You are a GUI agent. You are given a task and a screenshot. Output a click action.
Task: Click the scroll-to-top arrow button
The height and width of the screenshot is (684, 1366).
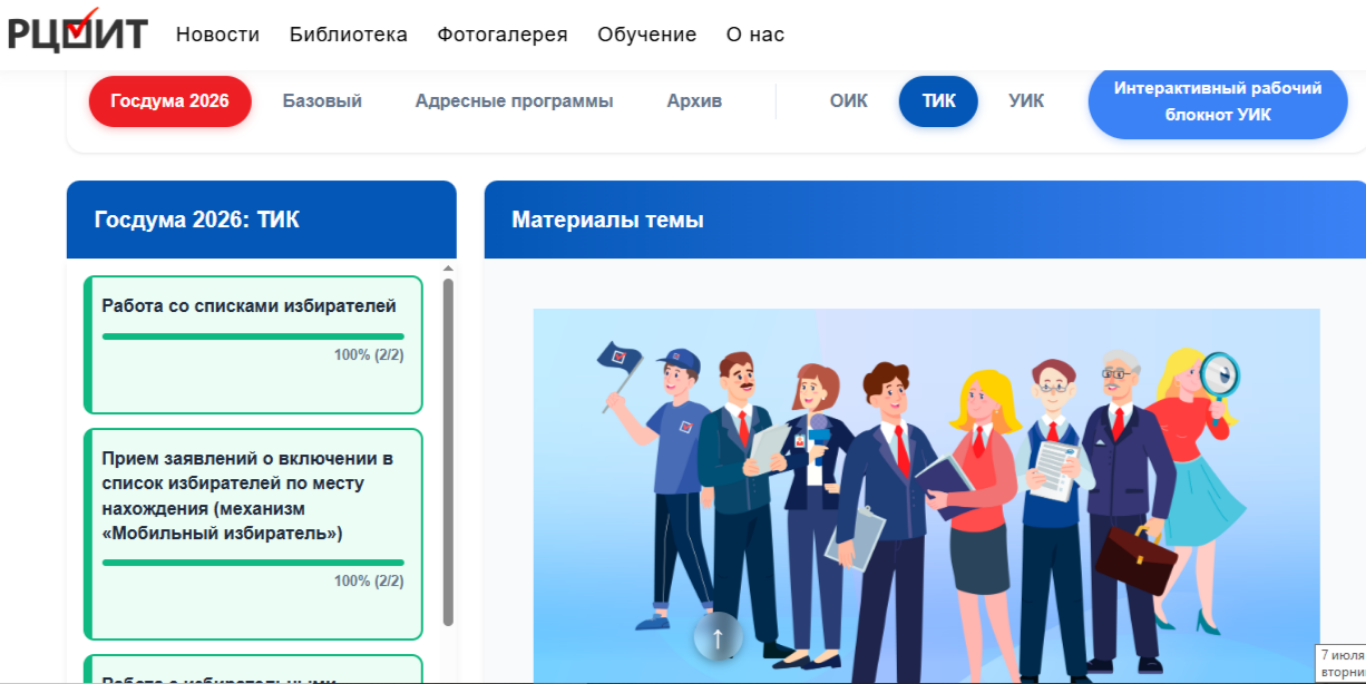(x=717, y=636)
